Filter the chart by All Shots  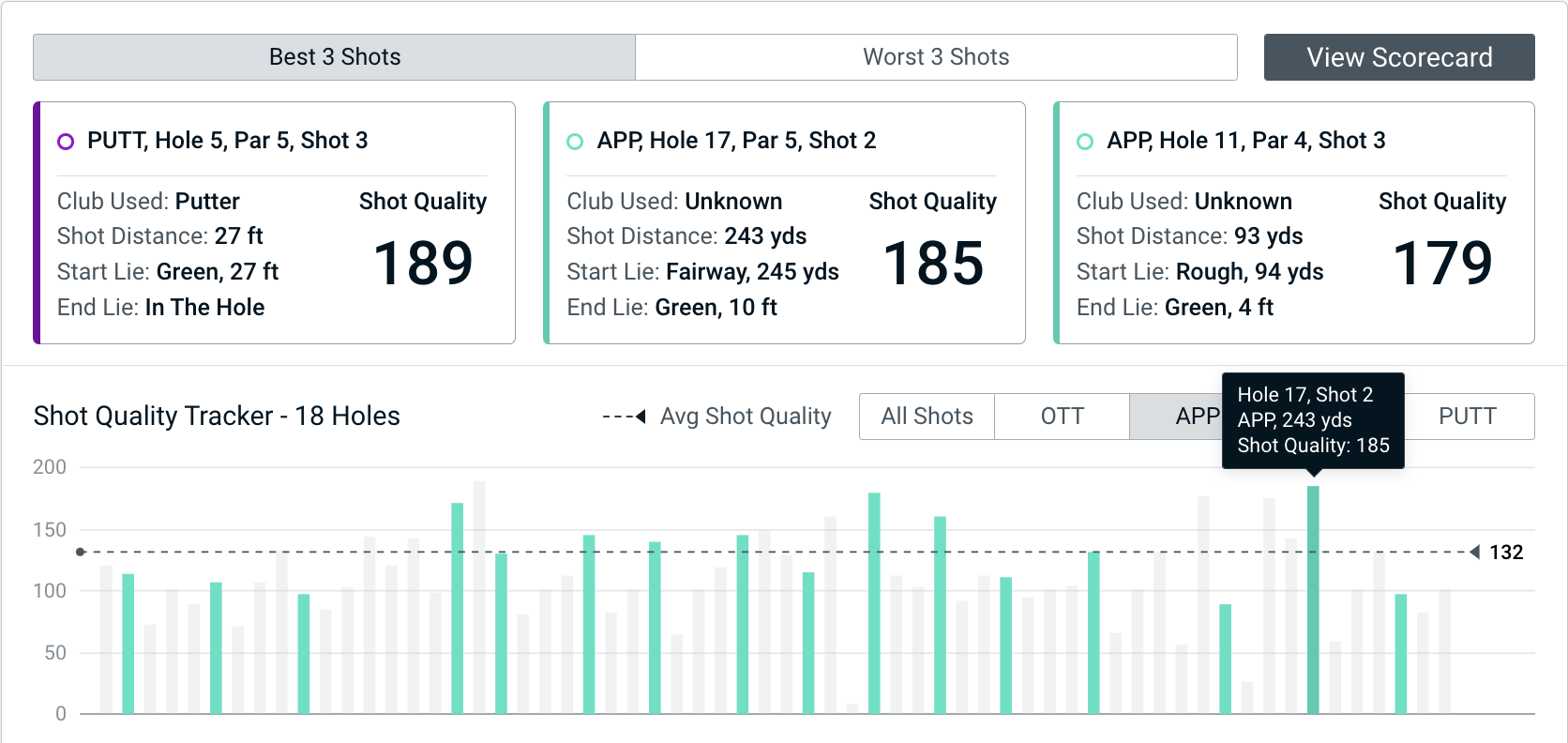coord(927,417)
